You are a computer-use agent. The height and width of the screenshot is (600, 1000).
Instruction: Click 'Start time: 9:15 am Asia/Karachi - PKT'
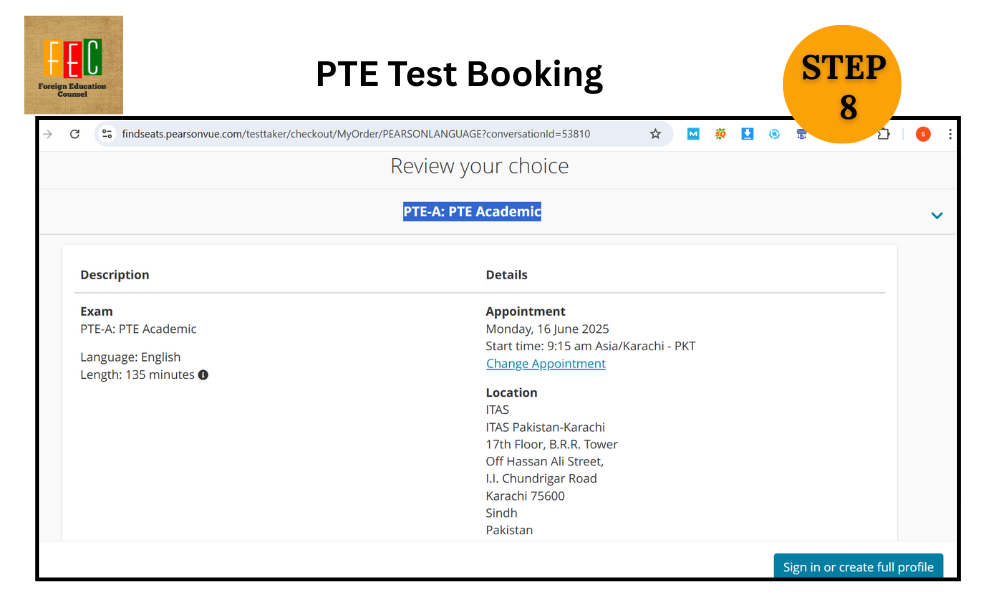[x=591, y=346]
